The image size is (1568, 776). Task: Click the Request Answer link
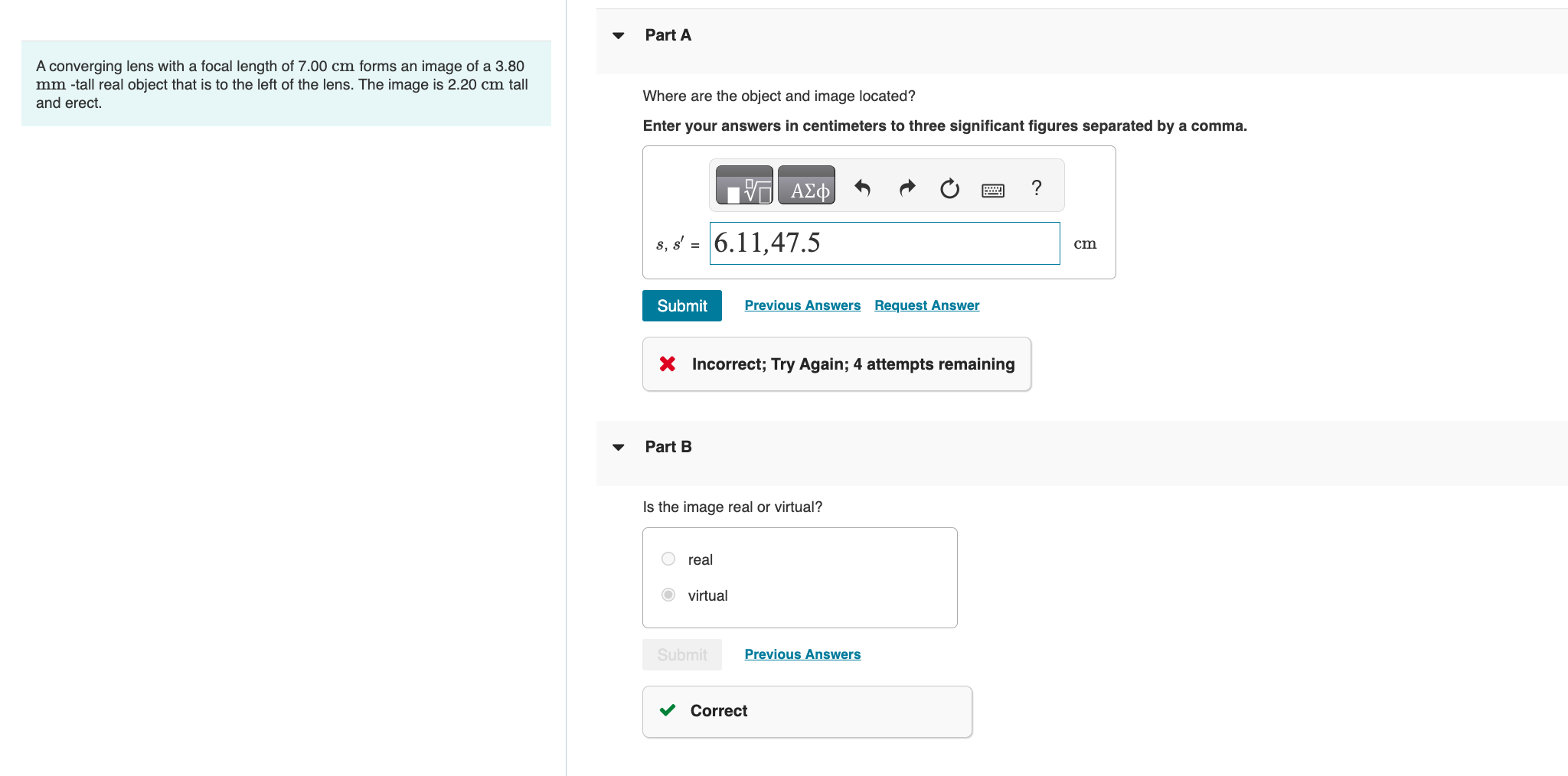(926, 305)
